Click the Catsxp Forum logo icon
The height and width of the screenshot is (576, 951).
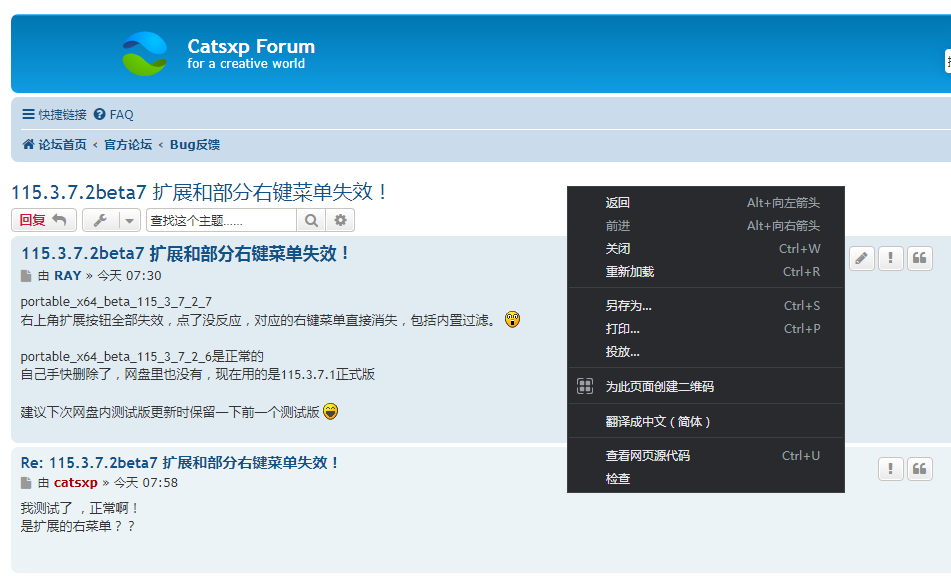tap(145, 54)
